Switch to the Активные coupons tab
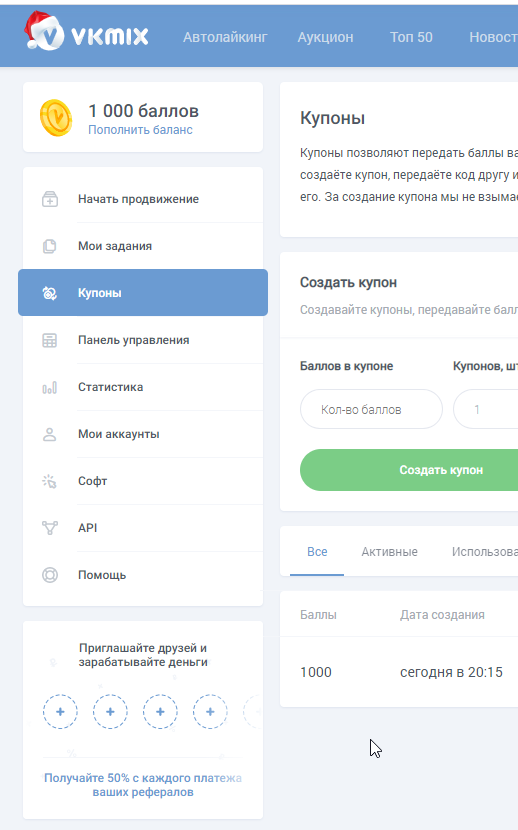 389,552
